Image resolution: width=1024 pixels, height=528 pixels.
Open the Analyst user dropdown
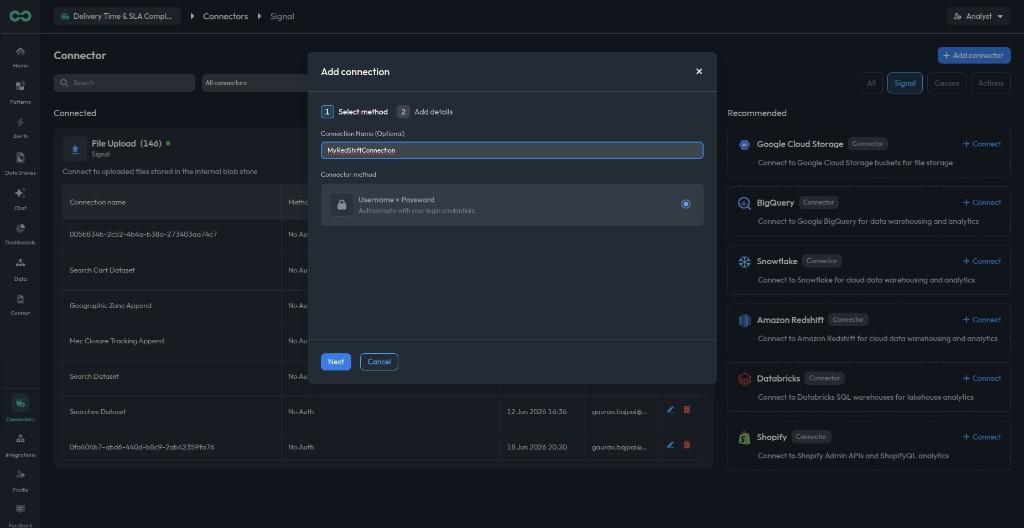[x=978, y=16]
